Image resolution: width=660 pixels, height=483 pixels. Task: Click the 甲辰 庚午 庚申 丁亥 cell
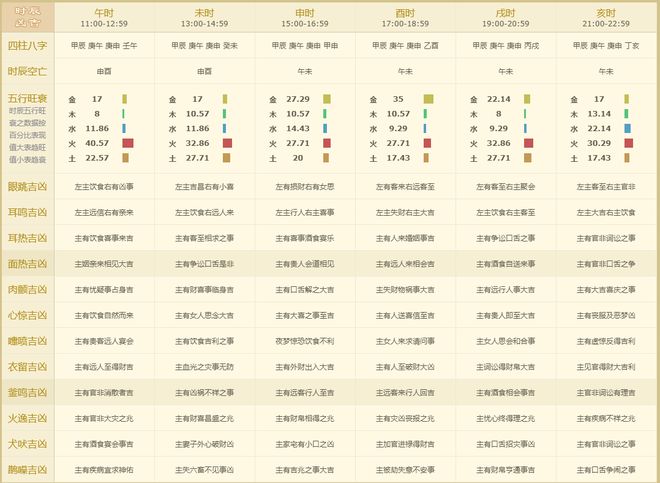coord(606,45)
